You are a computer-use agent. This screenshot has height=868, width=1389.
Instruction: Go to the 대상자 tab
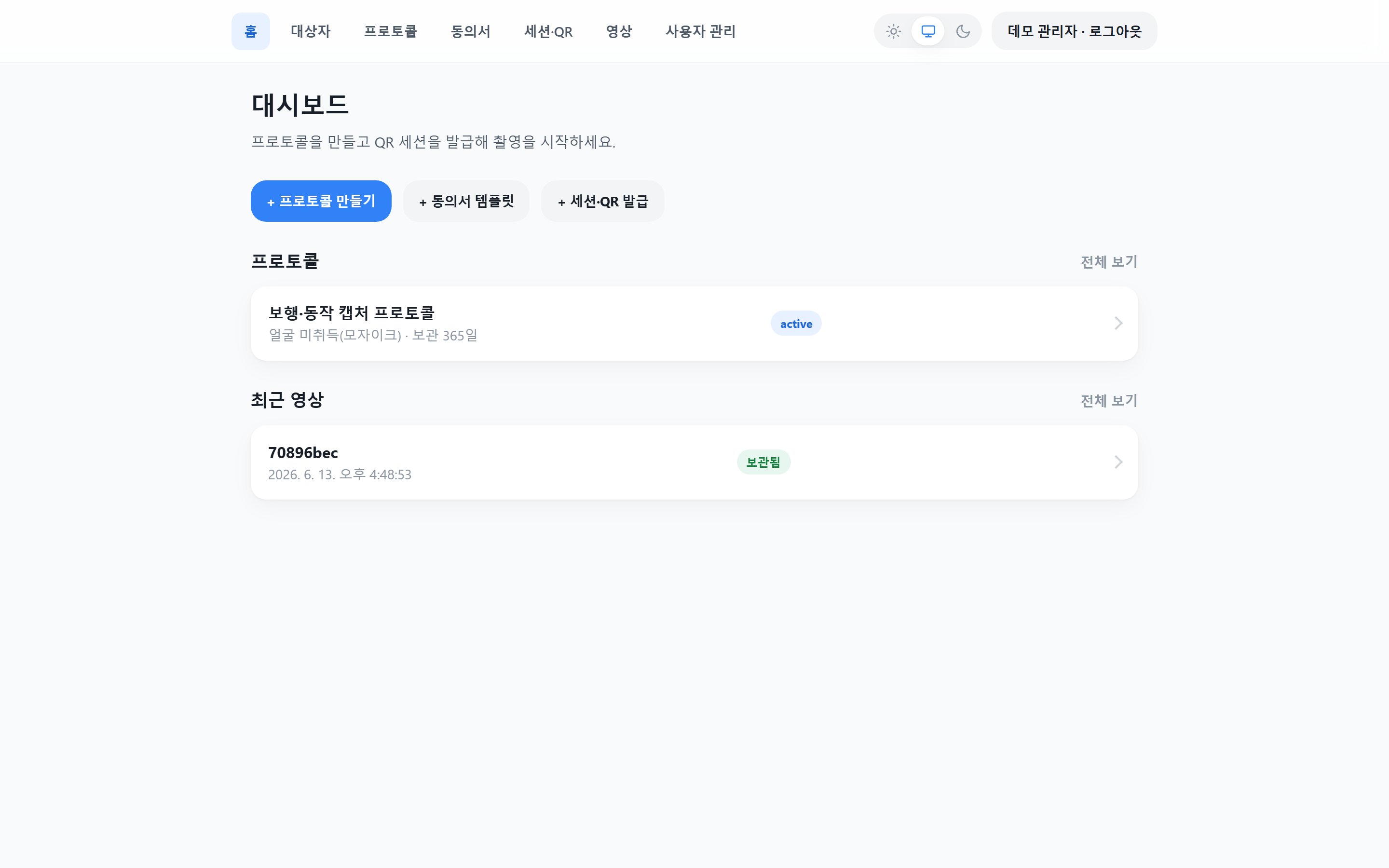(x=311, y=31)
